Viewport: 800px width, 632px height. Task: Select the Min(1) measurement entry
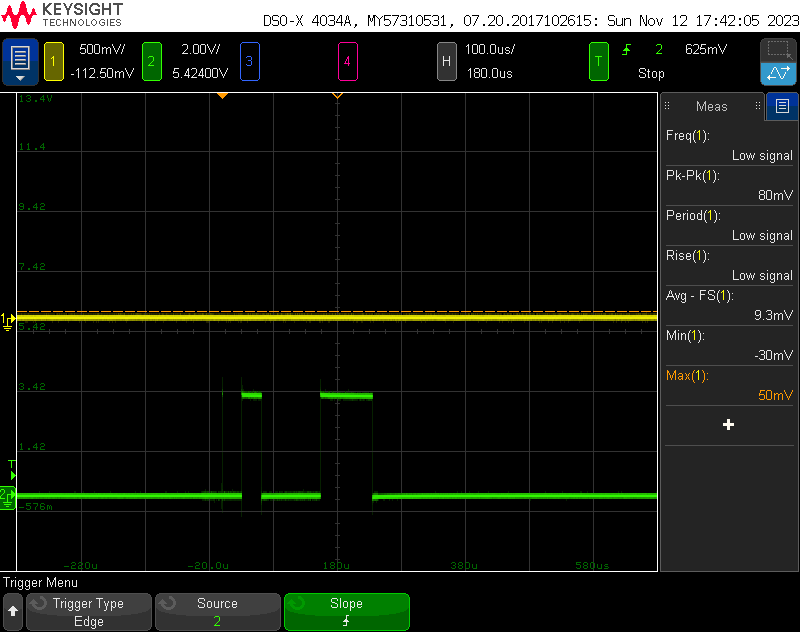point(729,345)
